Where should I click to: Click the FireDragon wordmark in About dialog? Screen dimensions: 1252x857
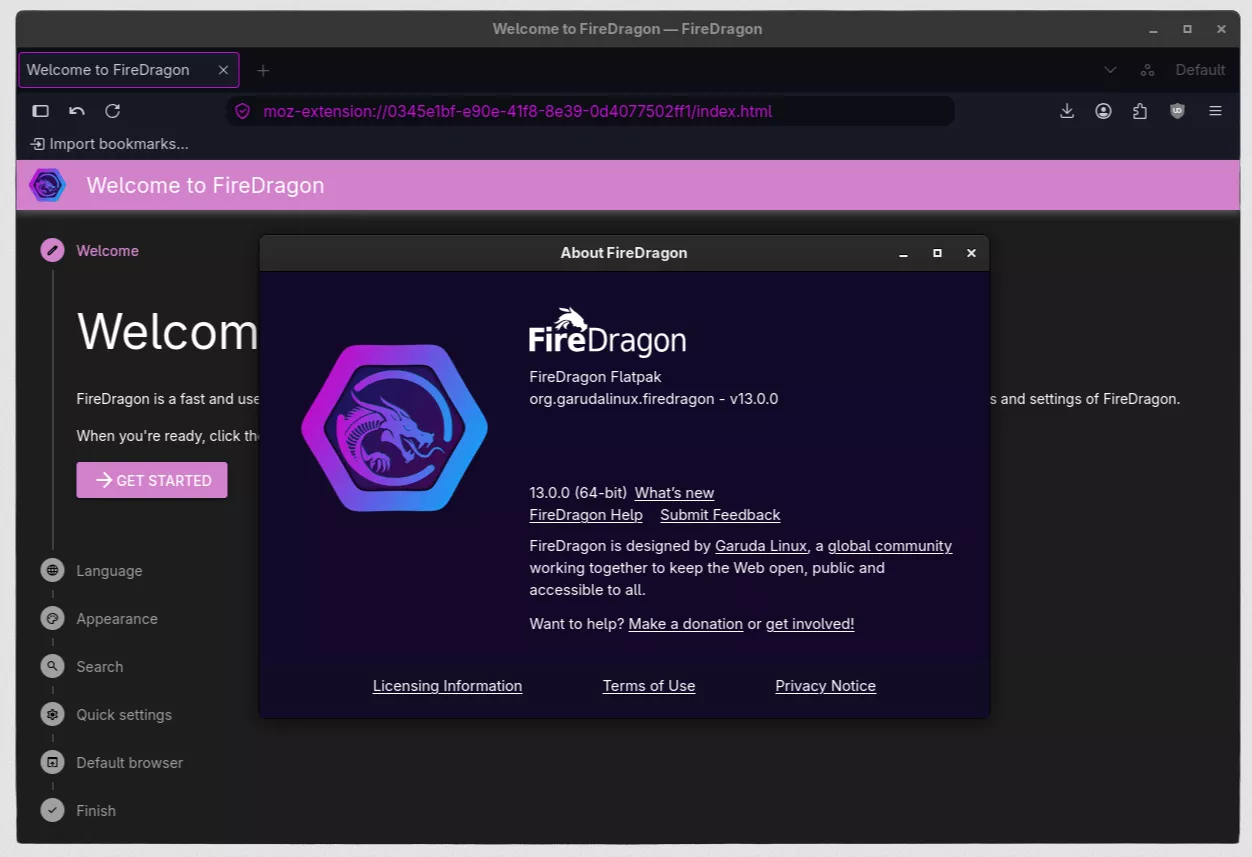(x=607, y=332)
